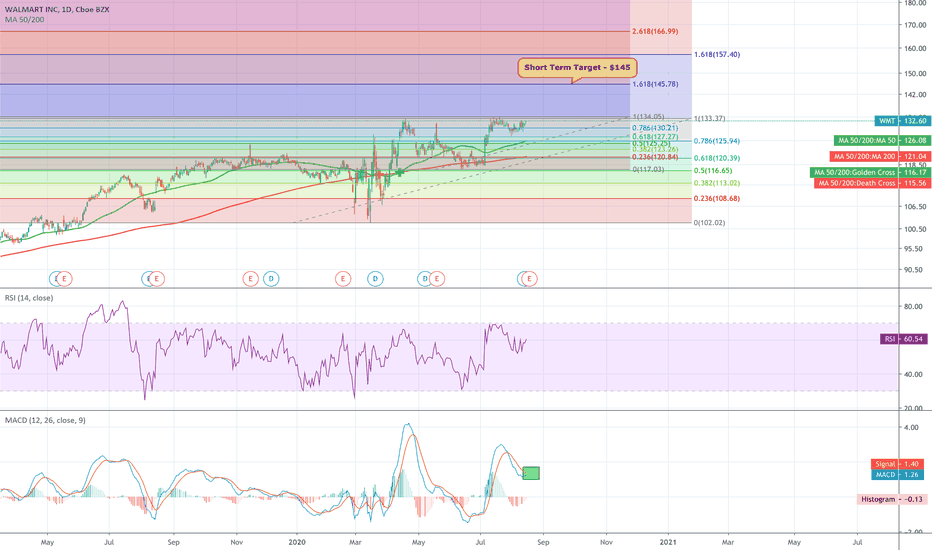Select the 0(102.02) Fibonacci label
Viewport: 932px width, 550px height.
click(x=709, y=223)
